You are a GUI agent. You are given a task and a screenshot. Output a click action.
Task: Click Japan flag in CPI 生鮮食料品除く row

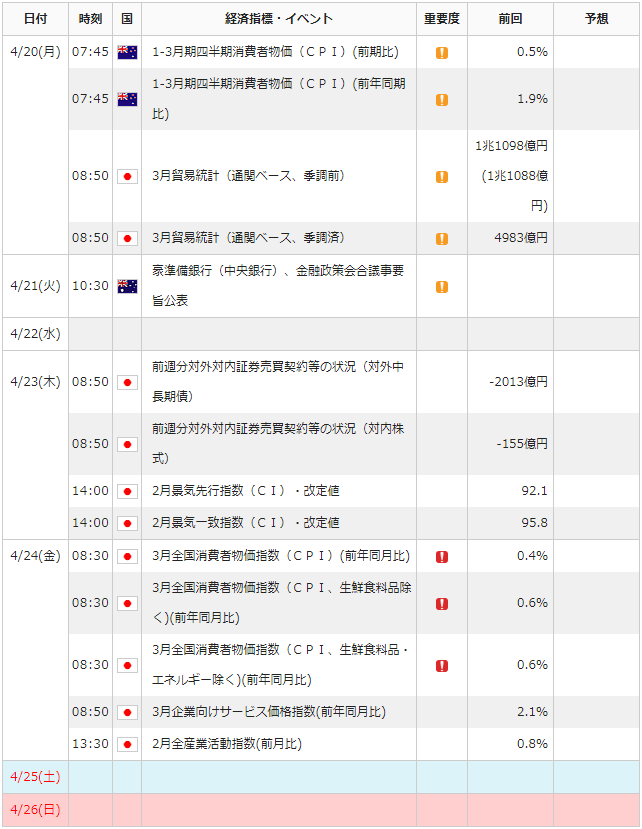click(127, 603)
